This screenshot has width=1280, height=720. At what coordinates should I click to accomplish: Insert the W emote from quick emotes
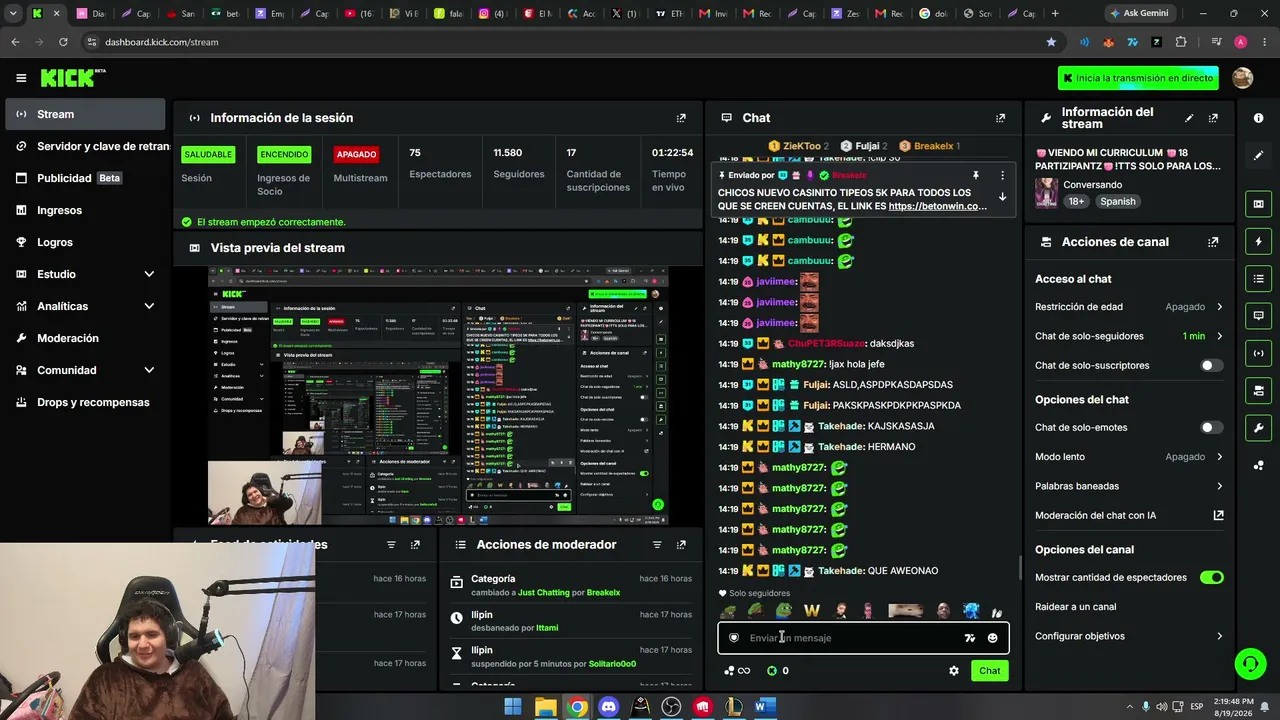[811, 611]
